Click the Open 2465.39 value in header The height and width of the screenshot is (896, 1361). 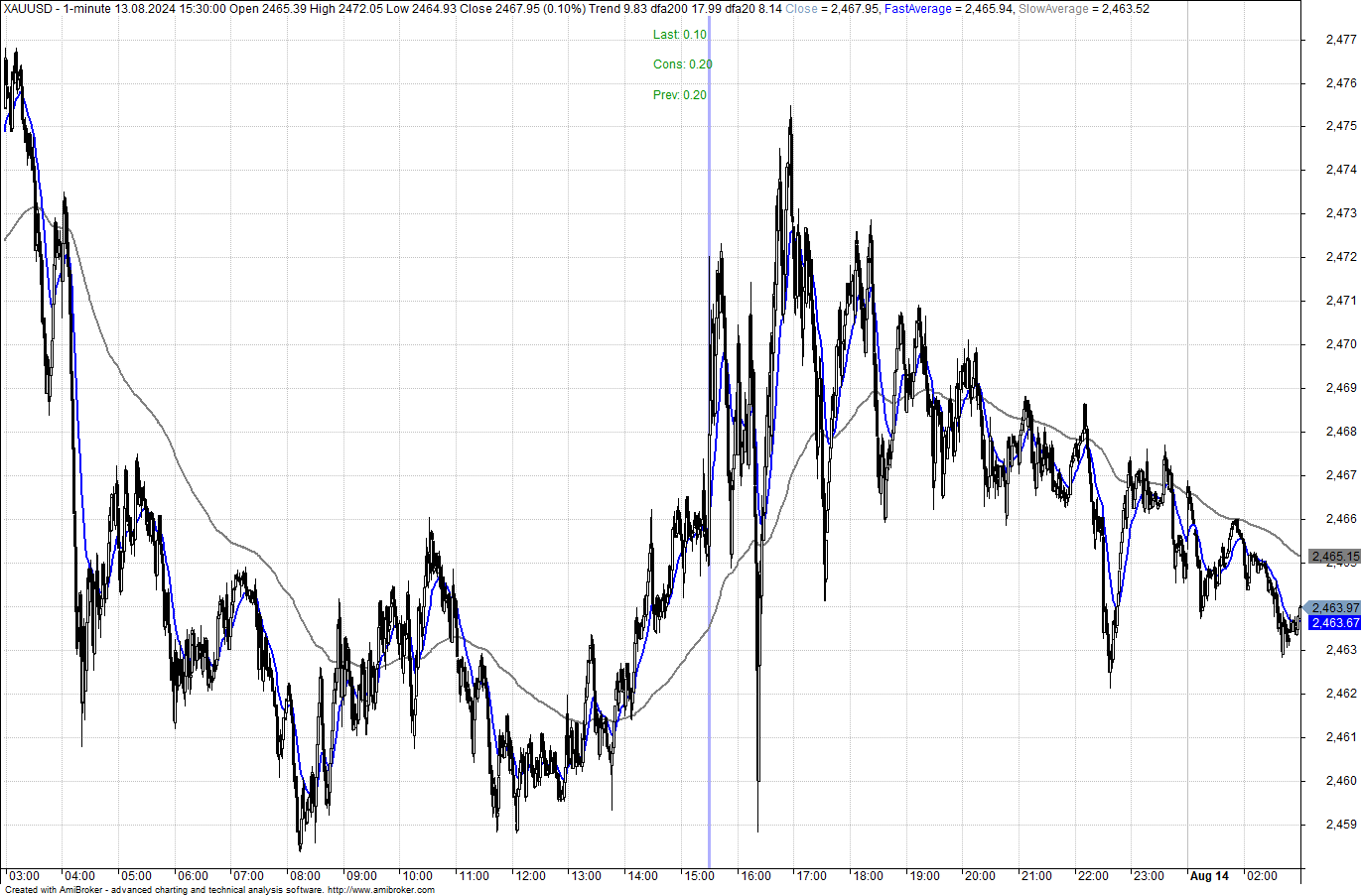click(266, 9)
